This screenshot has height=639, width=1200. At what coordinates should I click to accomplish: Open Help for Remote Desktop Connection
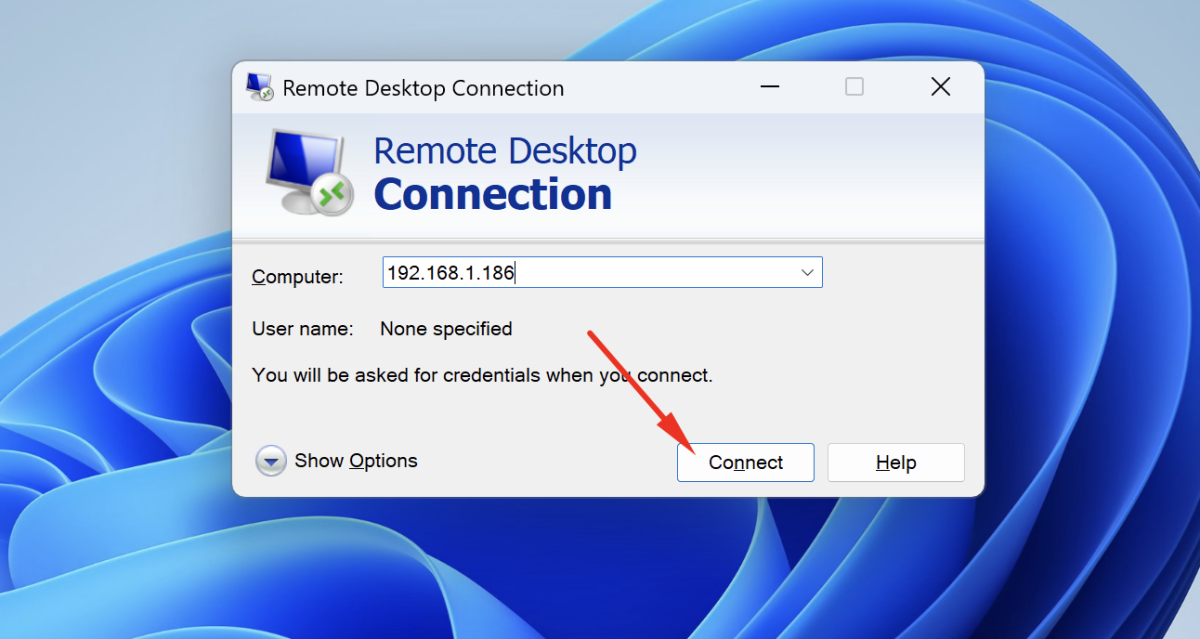[895, 463]
